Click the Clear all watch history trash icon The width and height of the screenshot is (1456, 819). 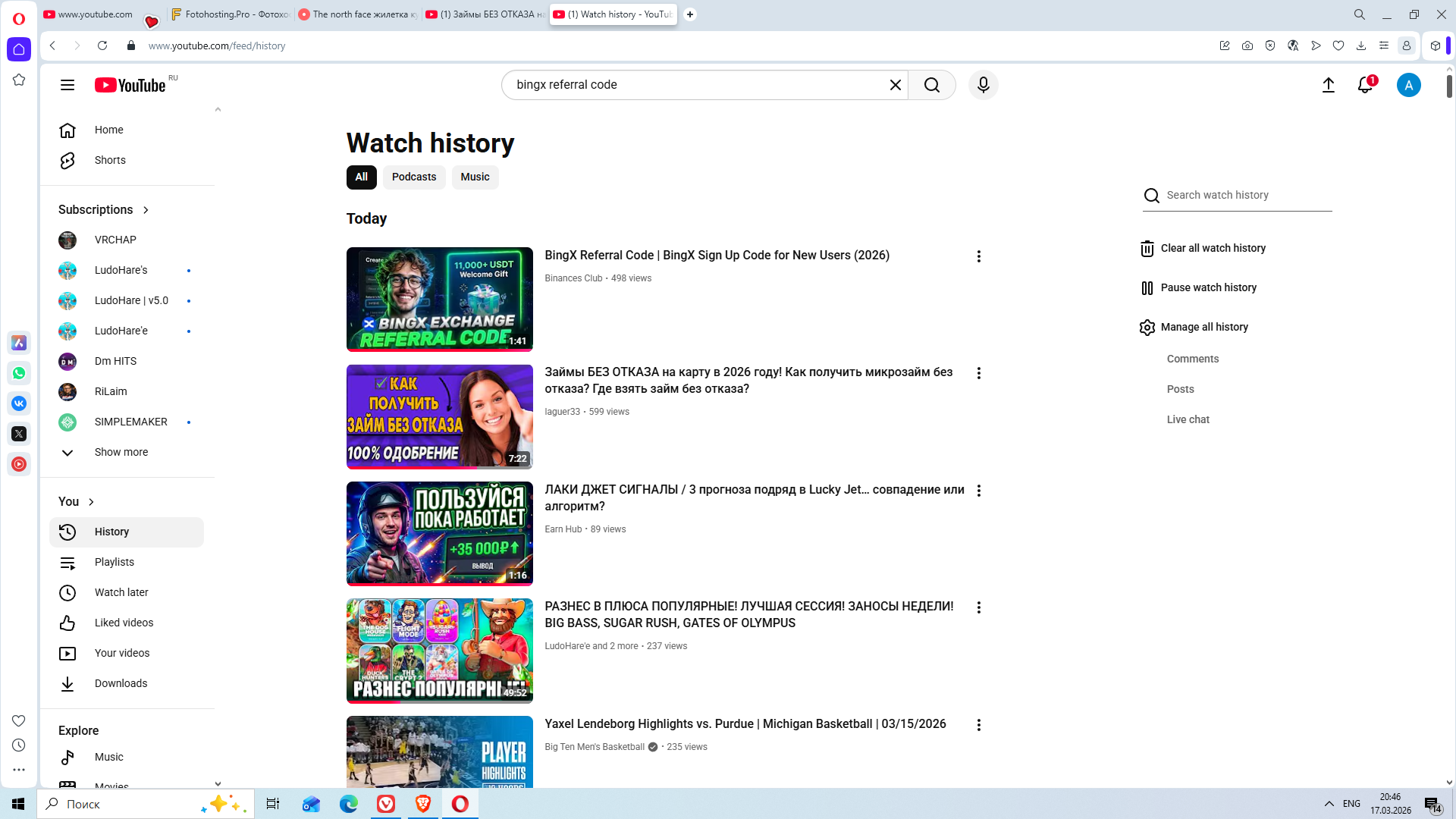(x=1147, y=249)
